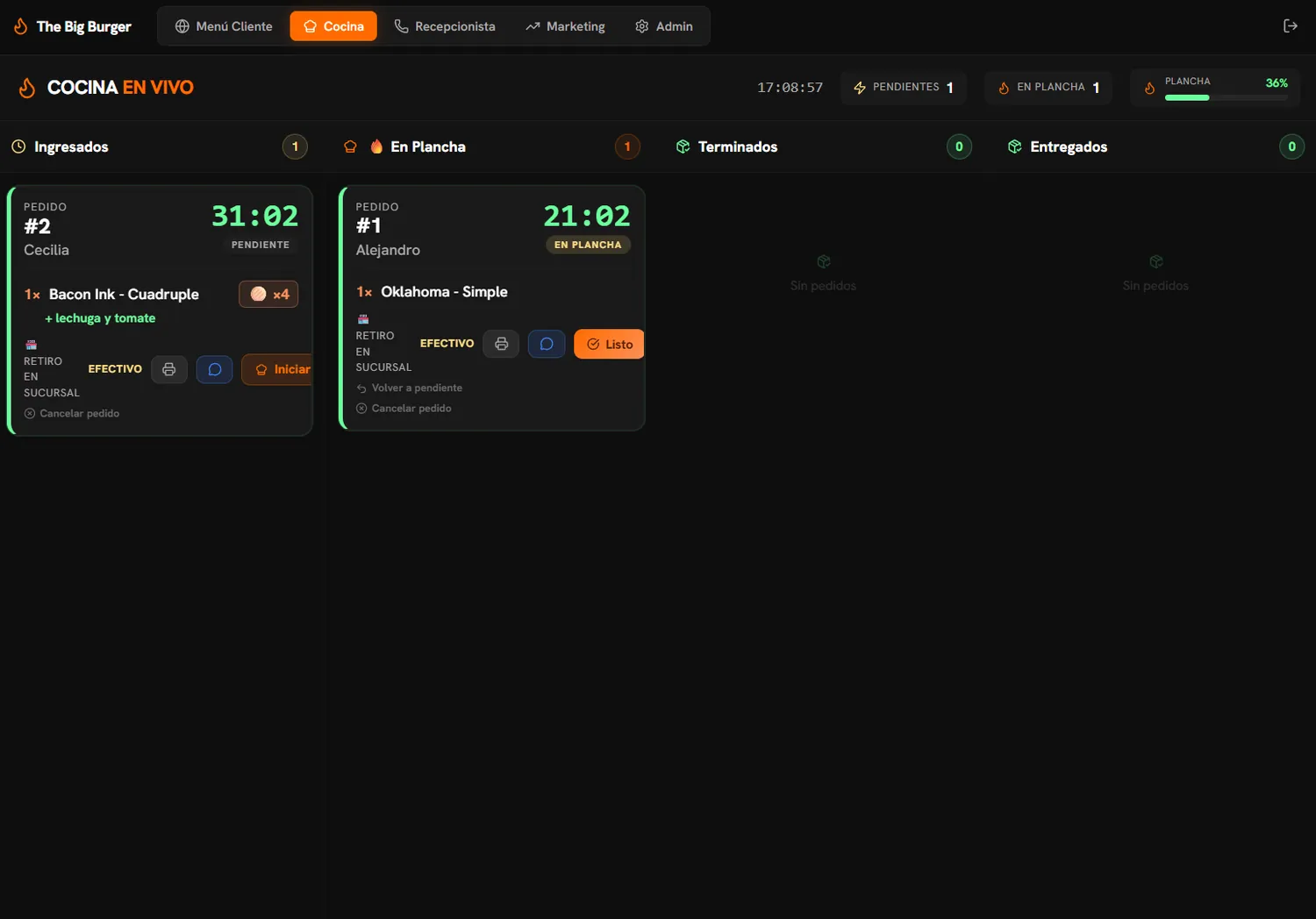
Task: Click the pickup store icon on order #2
Action: pyautogui.click(x=32, y=345)
